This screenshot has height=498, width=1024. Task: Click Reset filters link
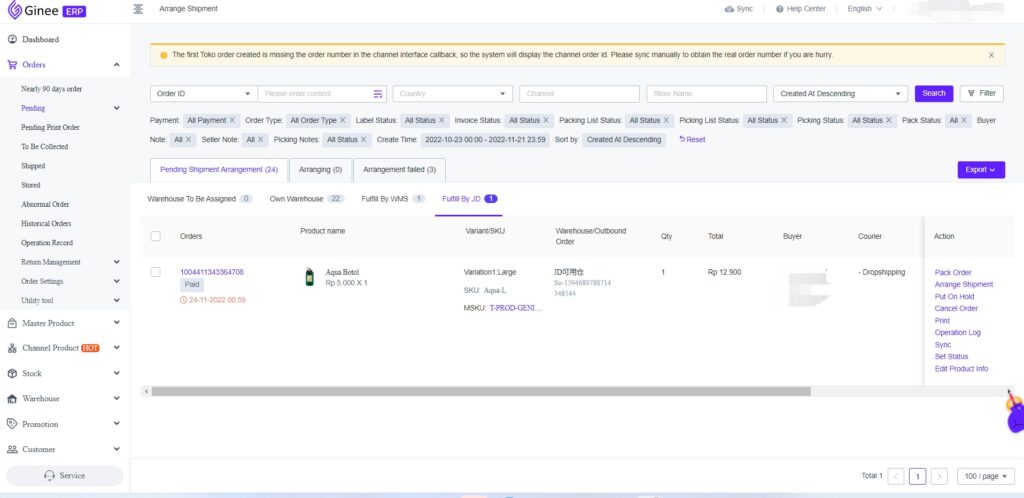click(692, 140)
